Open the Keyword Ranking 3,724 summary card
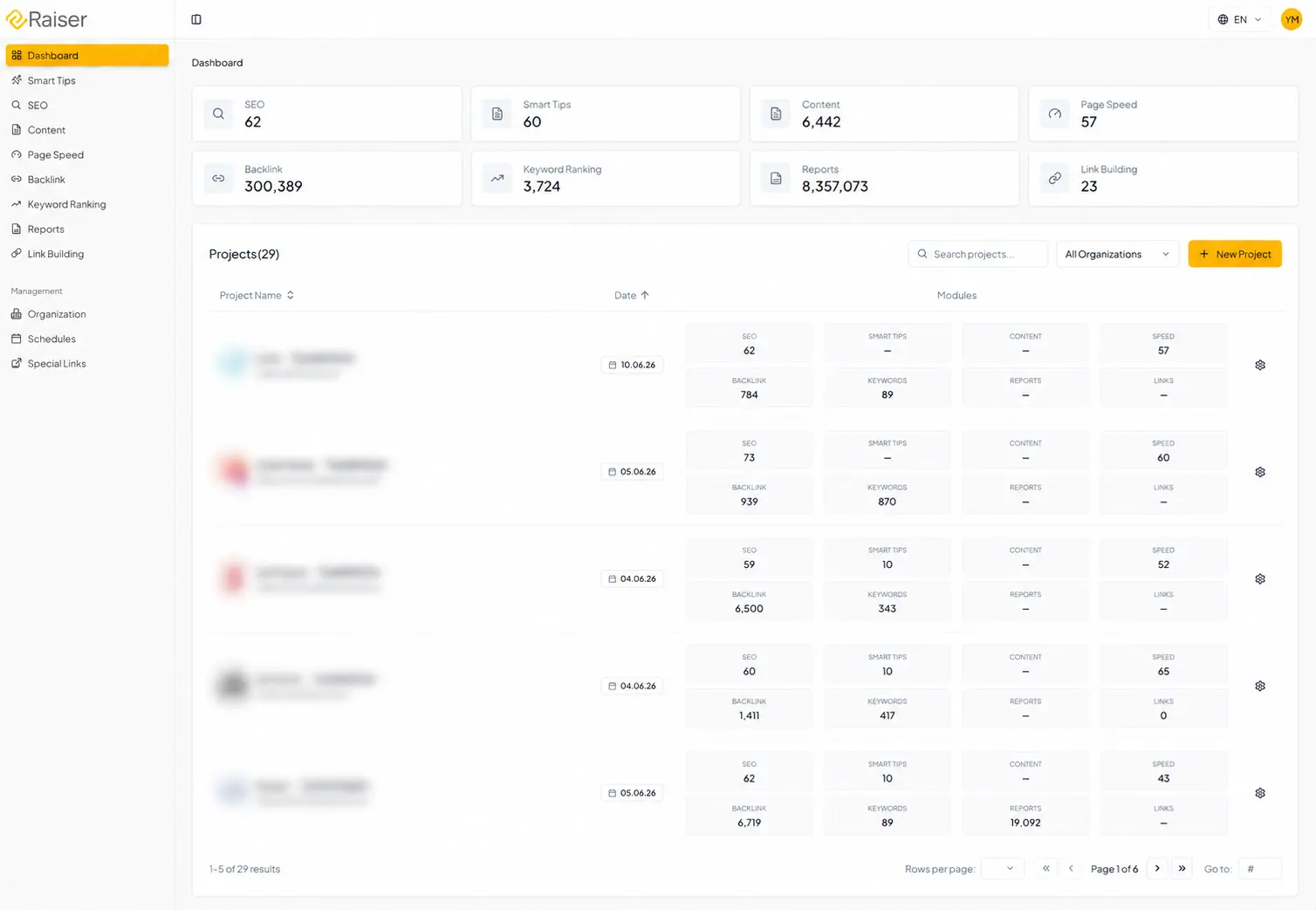This screenshot has width=1316, height=910. 606,178
